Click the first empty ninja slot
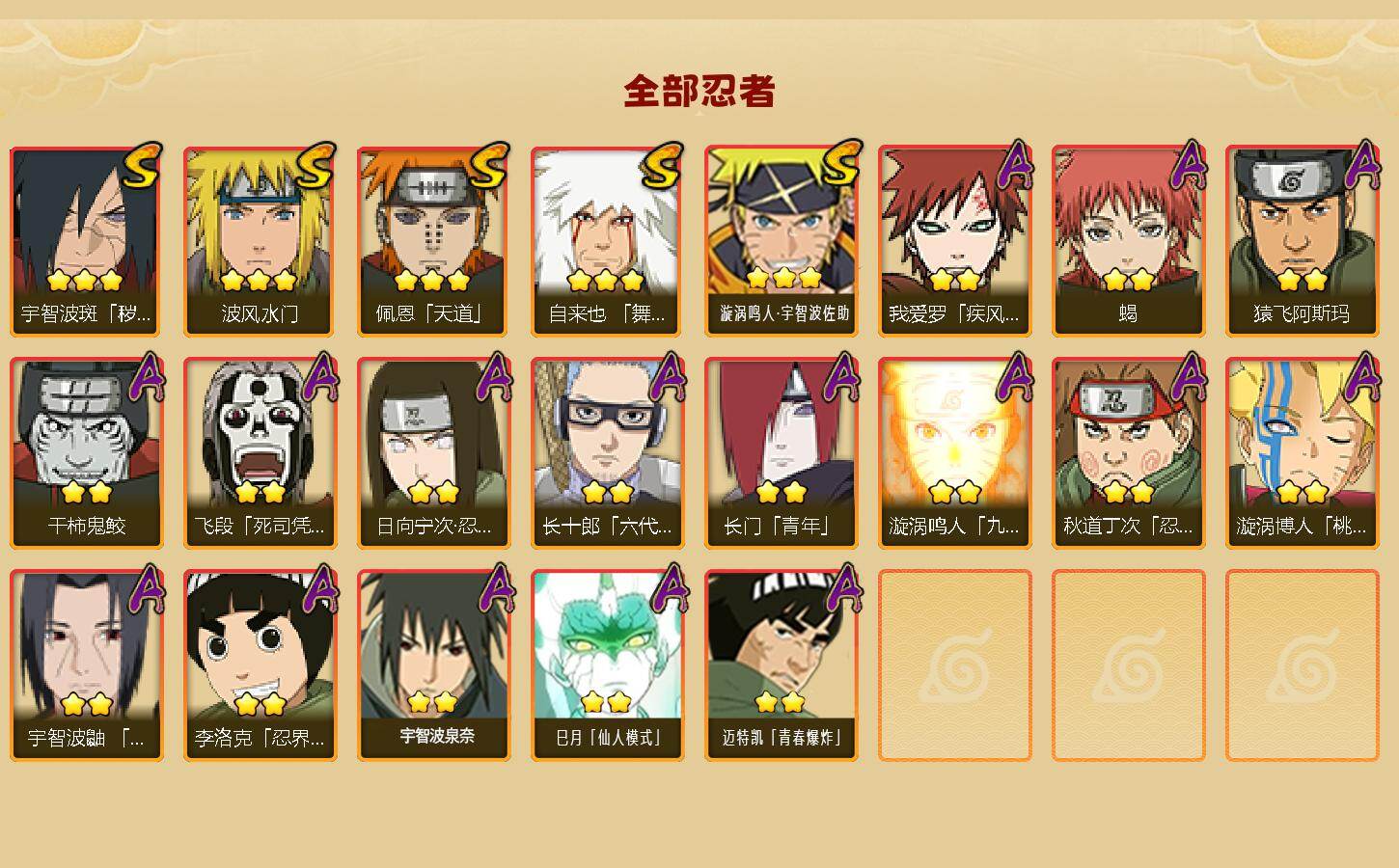 [955, 665]
